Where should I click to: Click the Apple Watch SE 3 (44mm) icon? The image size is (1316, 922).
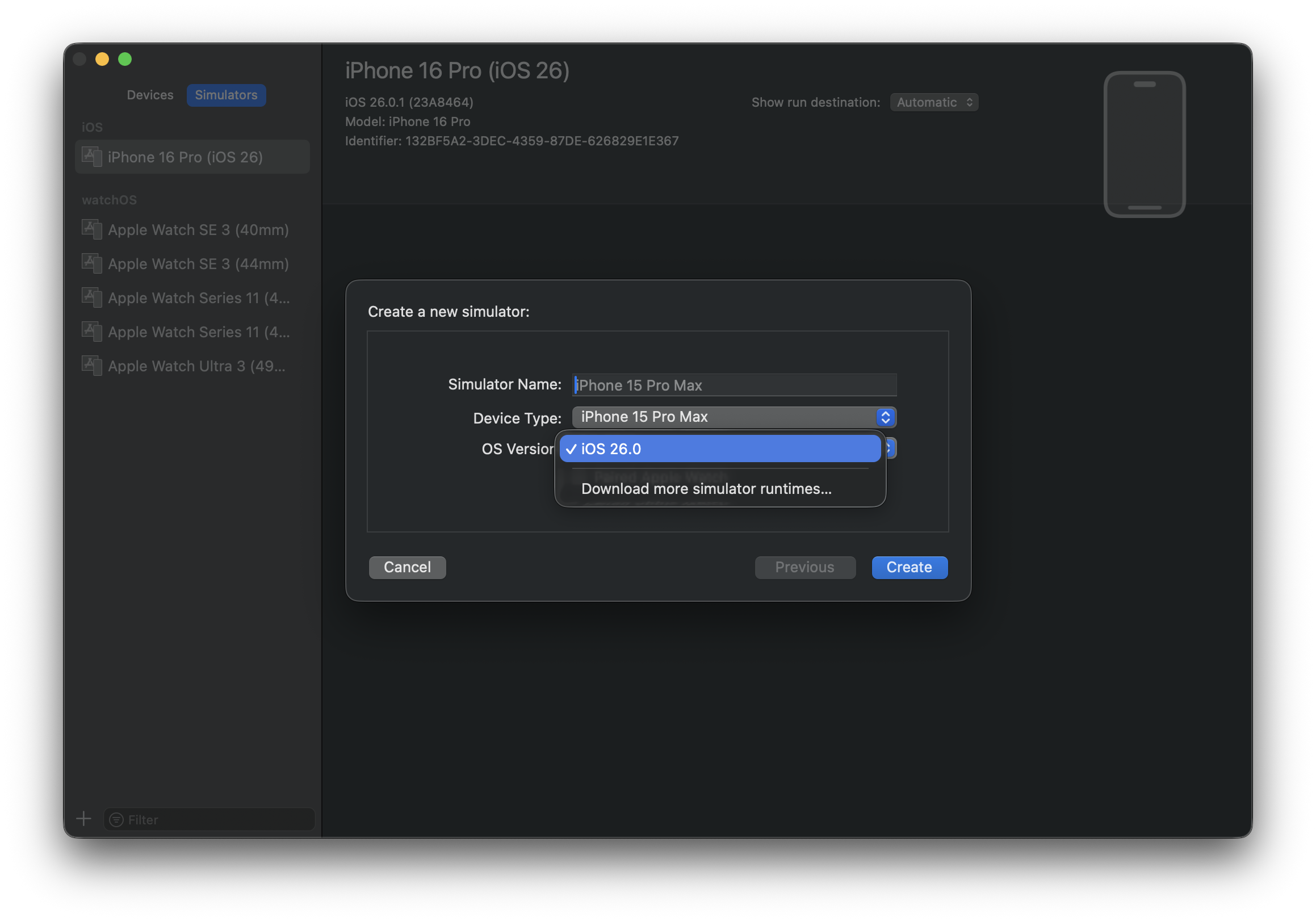tap(92, 263)
